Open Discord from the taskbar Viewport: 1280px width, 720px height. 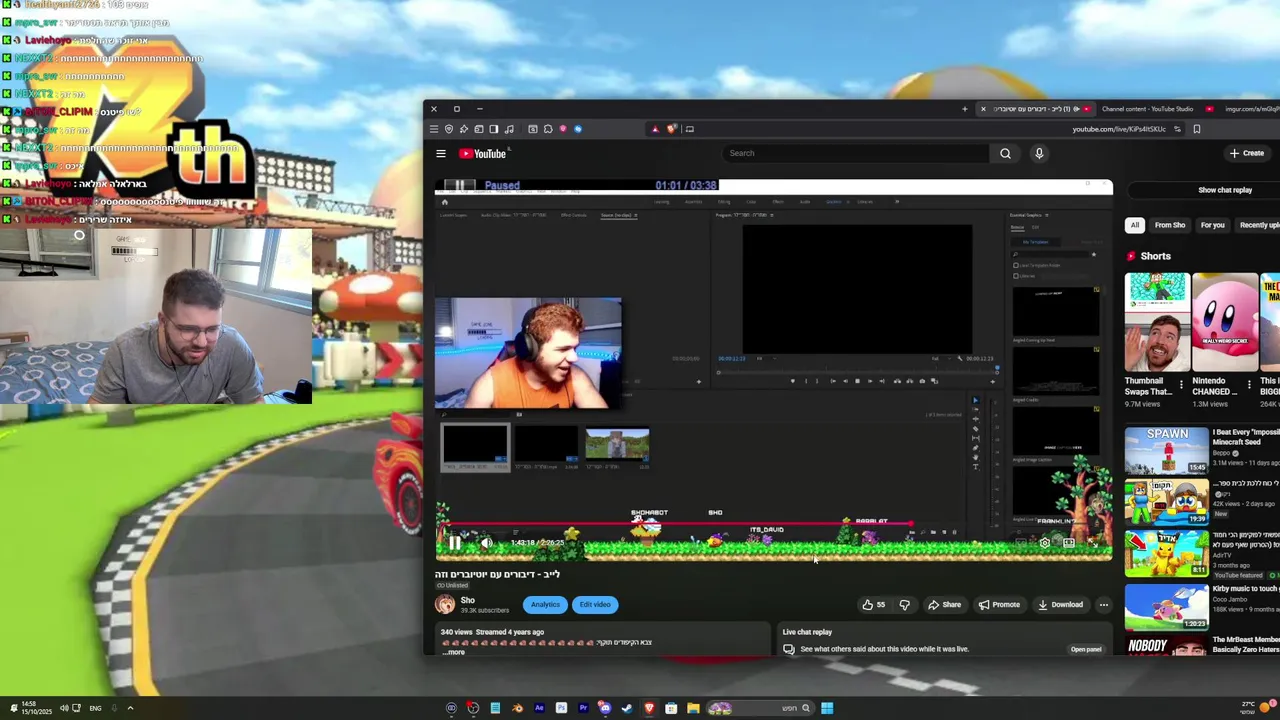605,708
